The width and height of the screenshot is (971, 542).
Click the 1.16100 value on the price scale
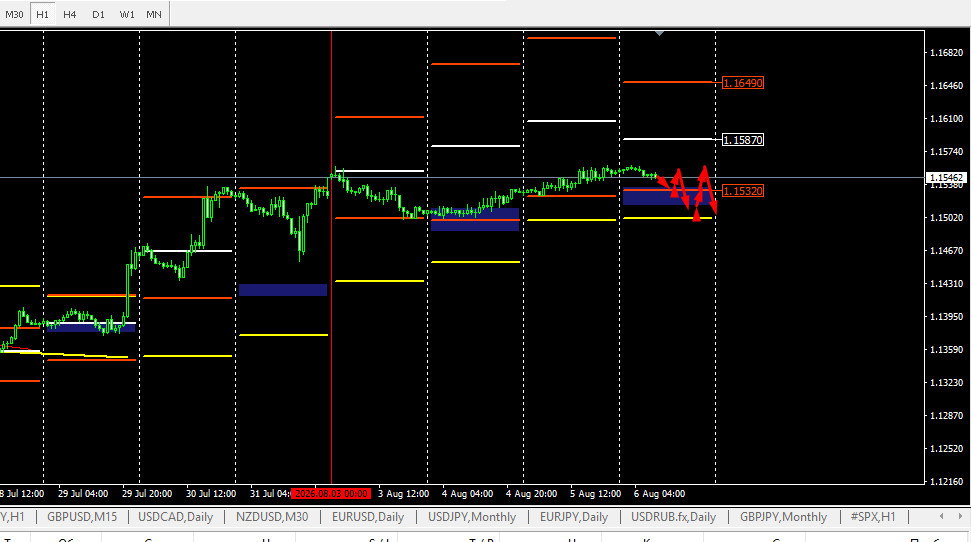947,118
